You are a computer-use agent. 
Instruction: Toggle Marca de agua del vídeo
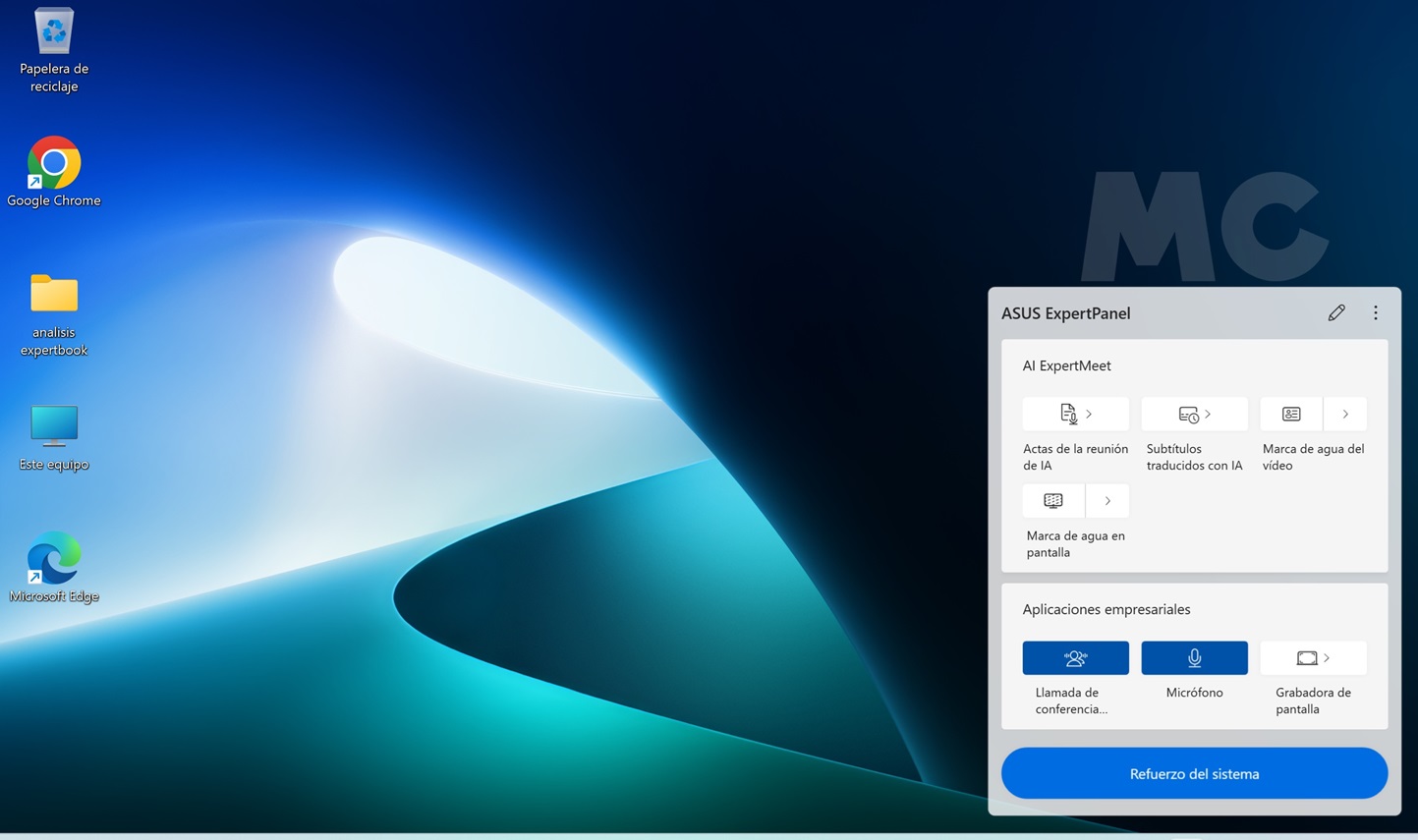point(1291,415)
